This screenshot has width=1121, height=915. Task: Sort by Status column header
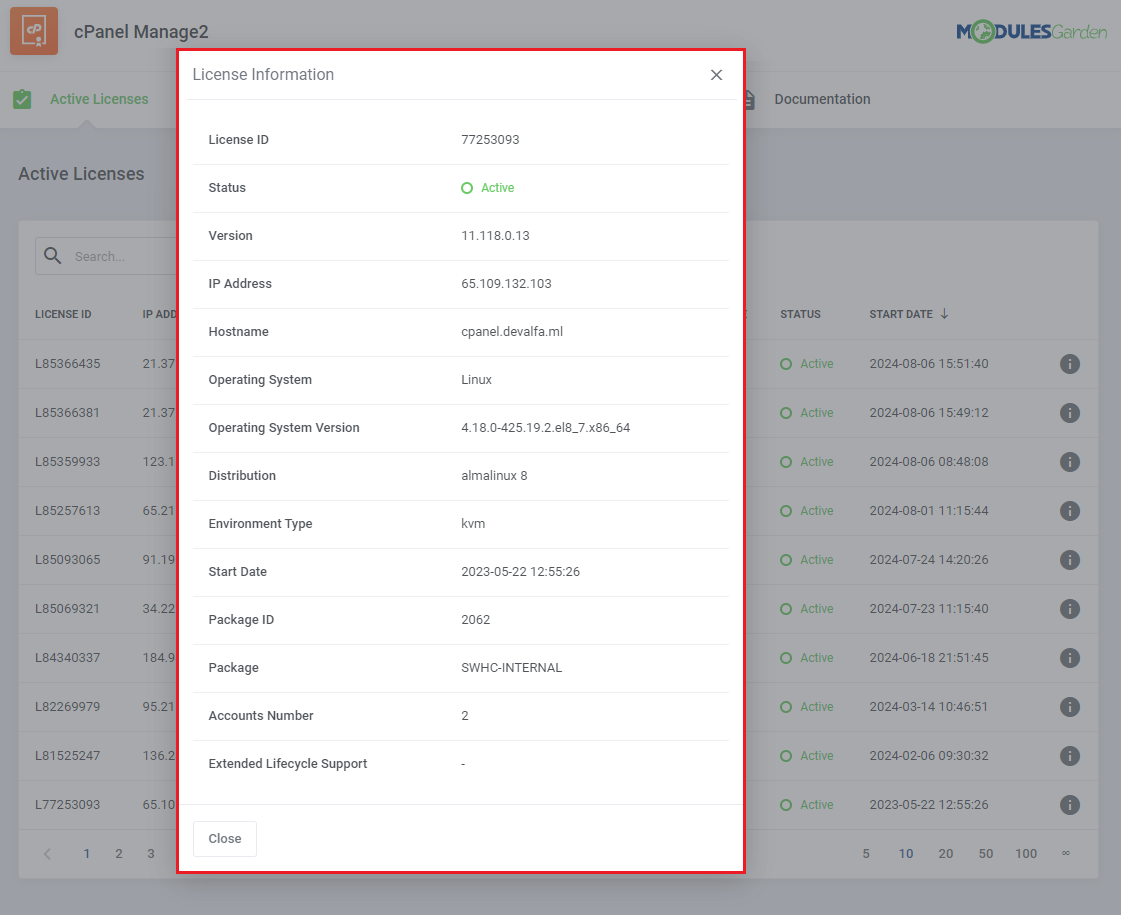pos(800,315)
